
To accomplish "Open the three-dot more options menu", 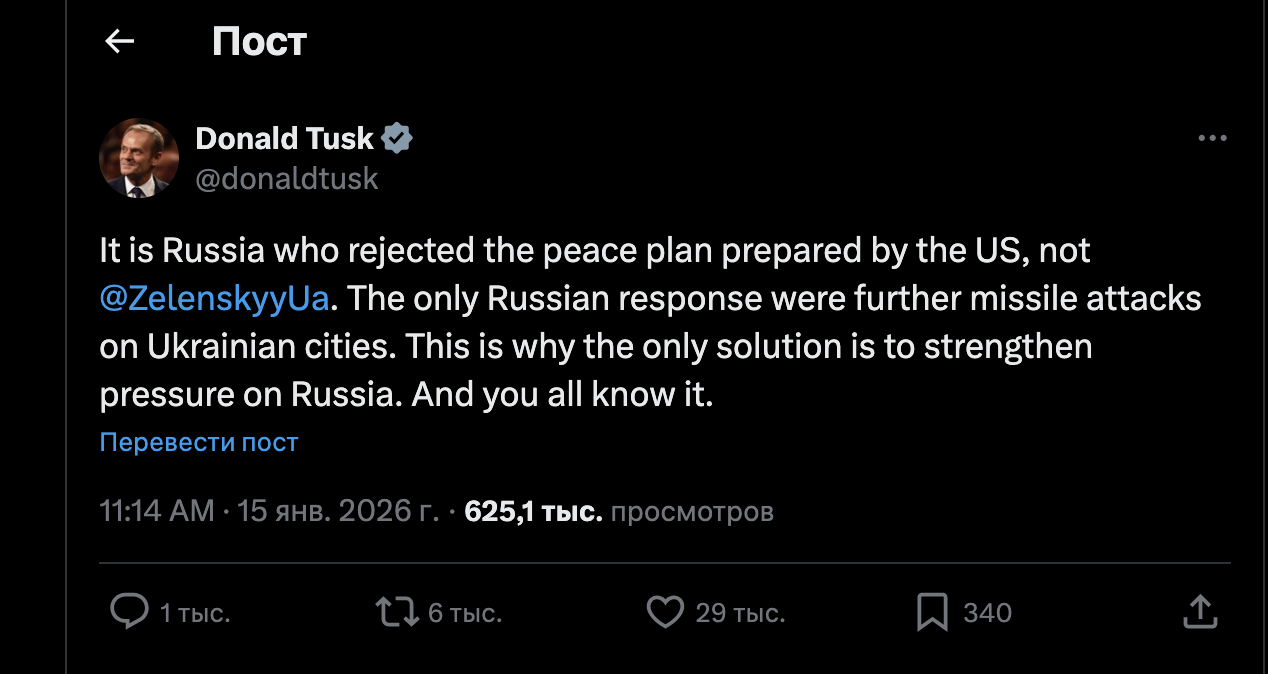I will (x=1212, y=139).
